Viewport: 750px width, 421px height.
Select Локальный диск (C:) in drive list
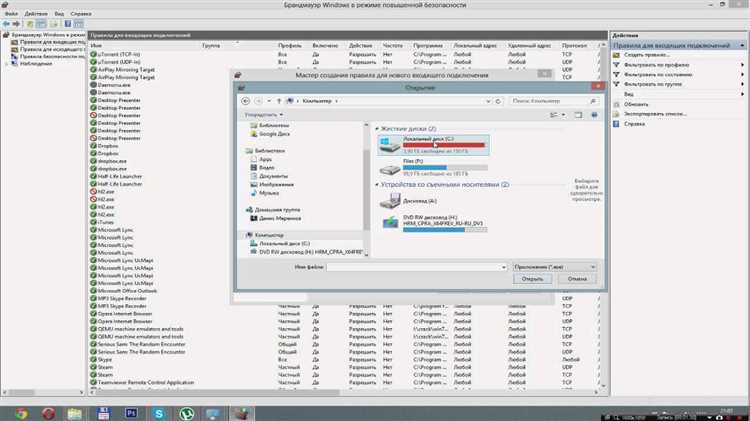point(433,145)
